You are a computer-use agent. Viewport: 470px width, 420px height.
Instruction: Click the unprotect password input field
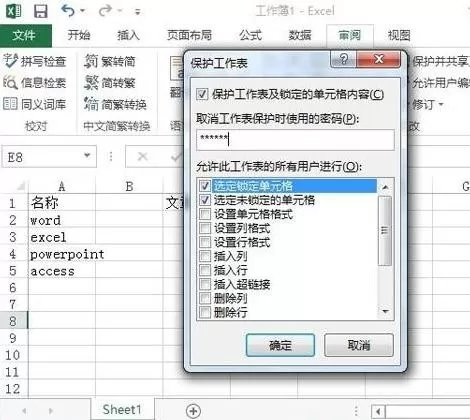tap(295, 140)
